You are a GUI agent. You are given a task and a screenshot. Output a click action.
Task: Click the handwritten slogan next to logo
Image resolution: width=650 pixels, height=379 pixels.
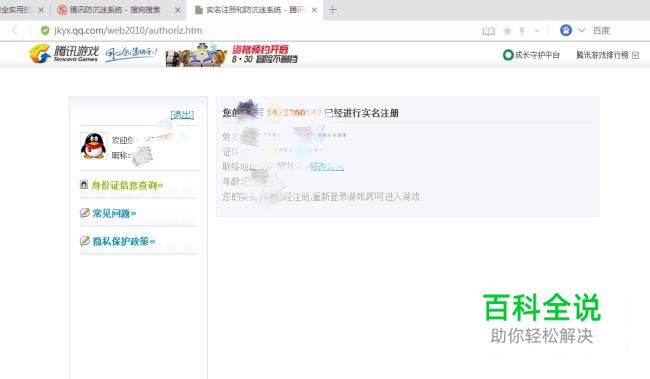pos(131,54)
